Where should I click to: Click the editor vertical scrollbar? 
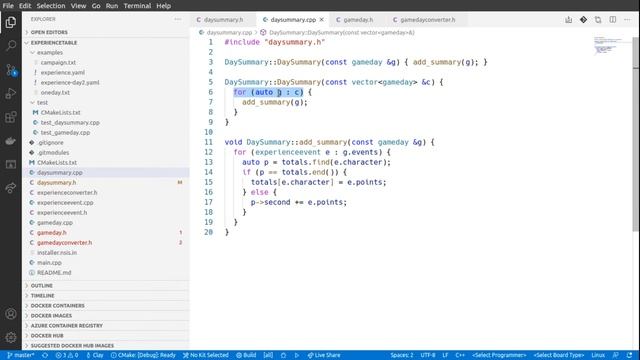tap(636, 135)
